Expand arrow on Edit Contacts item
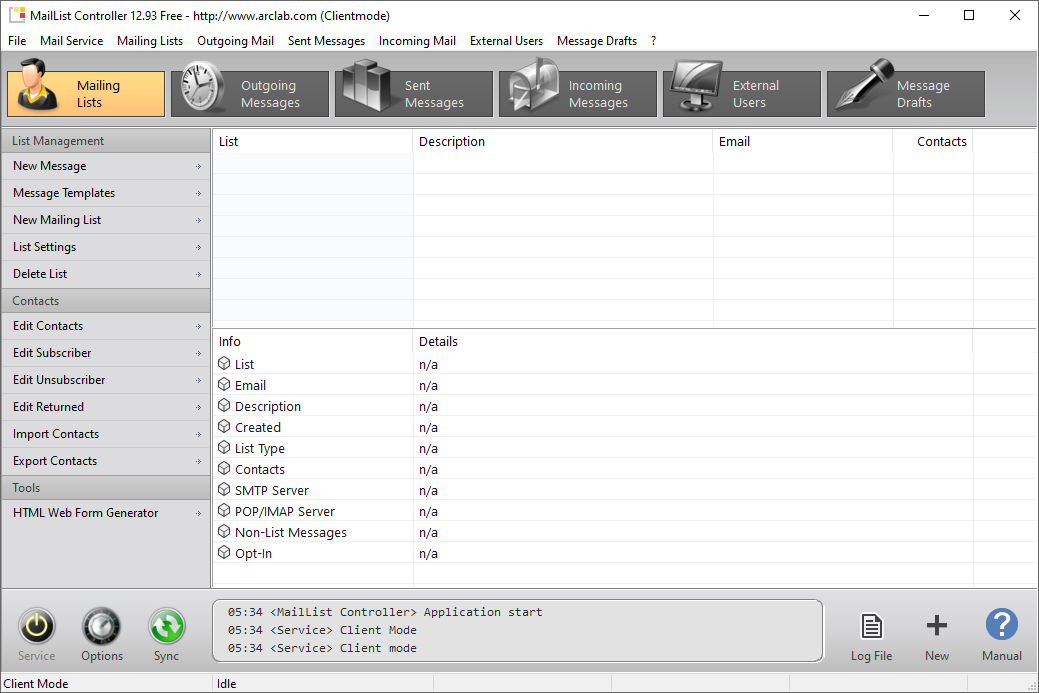 click(198, 327)
